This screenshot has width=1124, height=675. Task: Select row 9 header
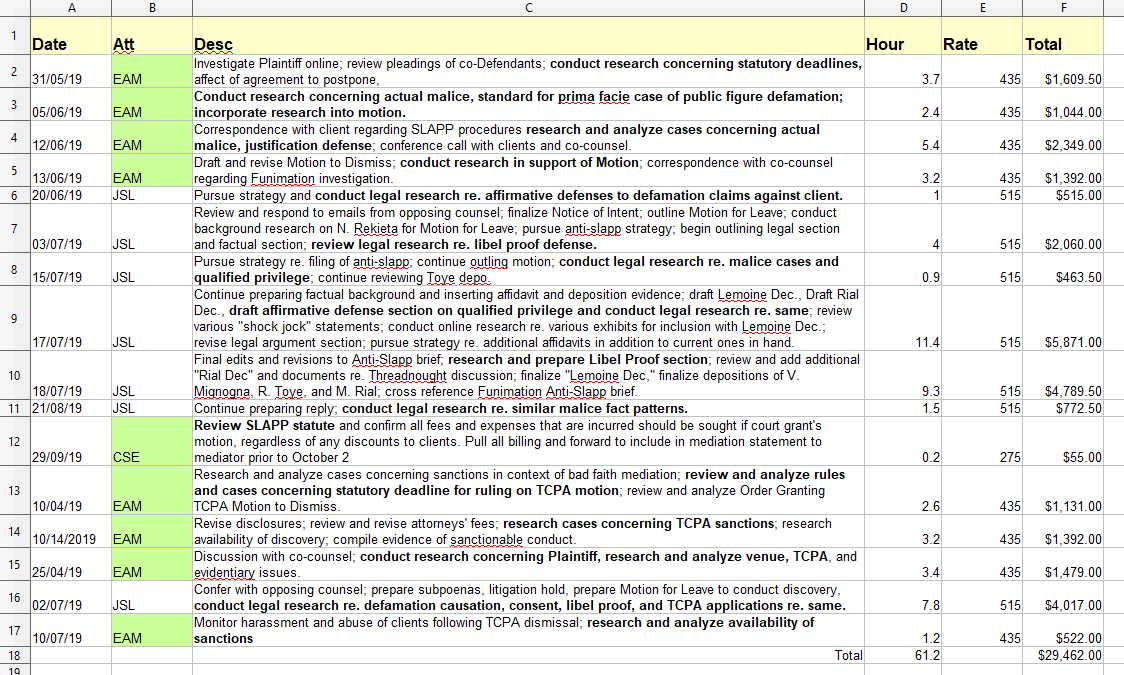(15, 318)
